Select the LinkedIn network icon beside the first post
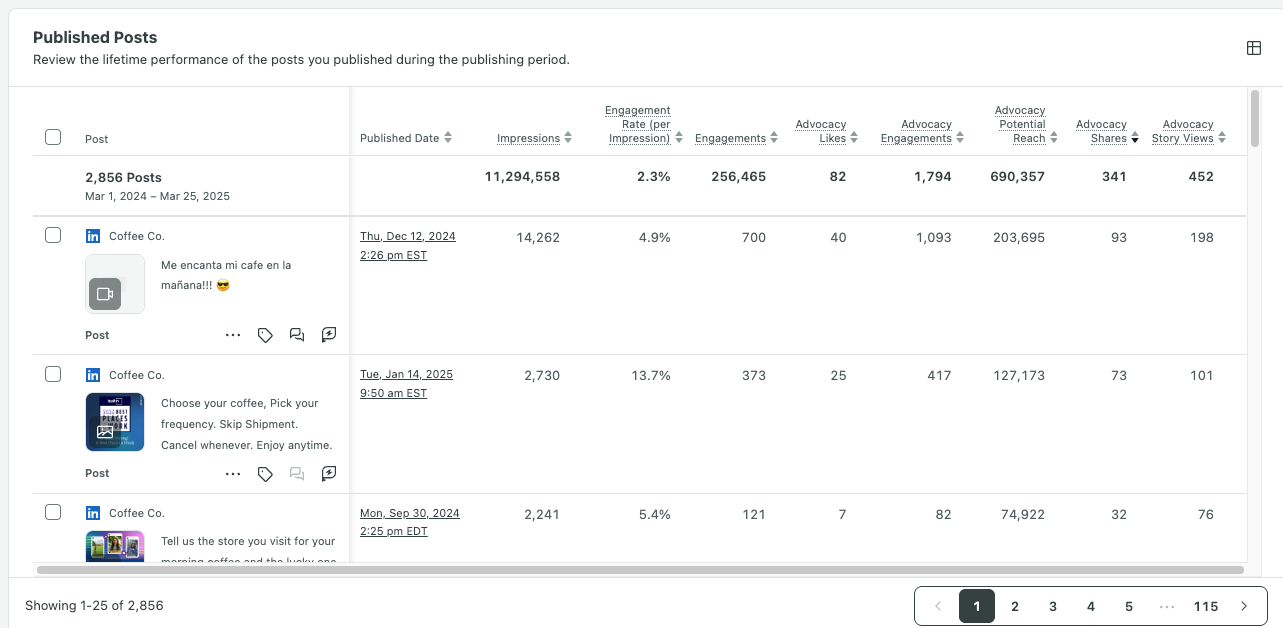The image size is (1283, 628). [92, 235]
